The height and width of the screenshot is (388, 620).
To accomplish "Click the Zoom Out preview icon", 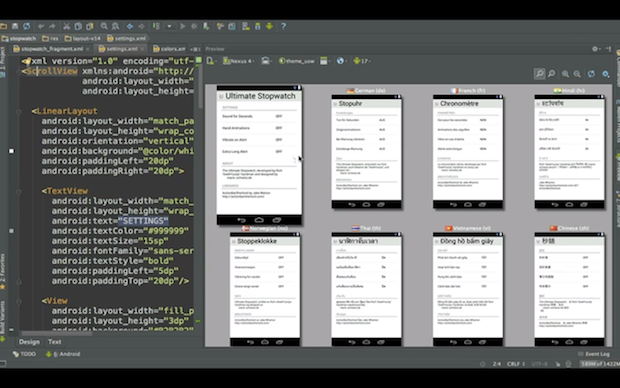I will click(577, 74).
